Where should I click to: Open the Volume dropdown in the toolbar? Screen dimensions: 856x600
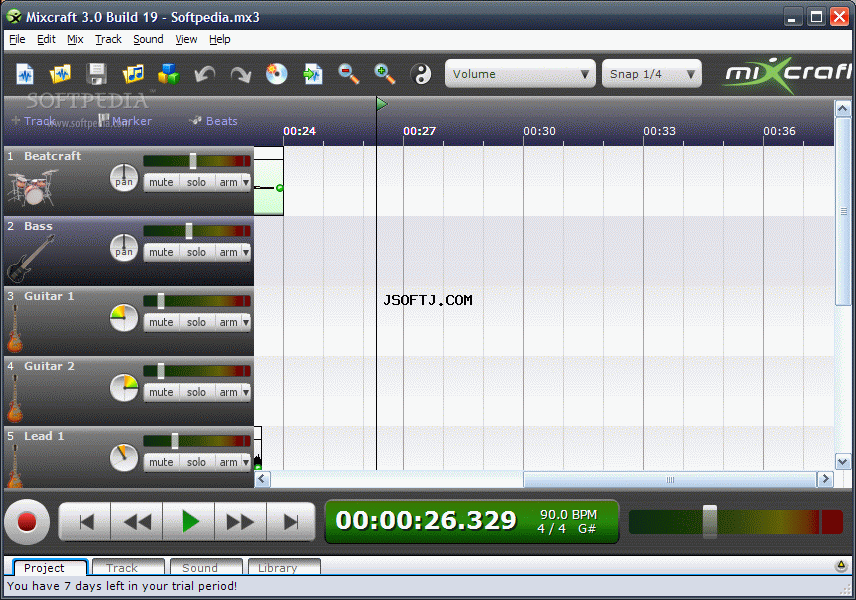click(520, 74)
